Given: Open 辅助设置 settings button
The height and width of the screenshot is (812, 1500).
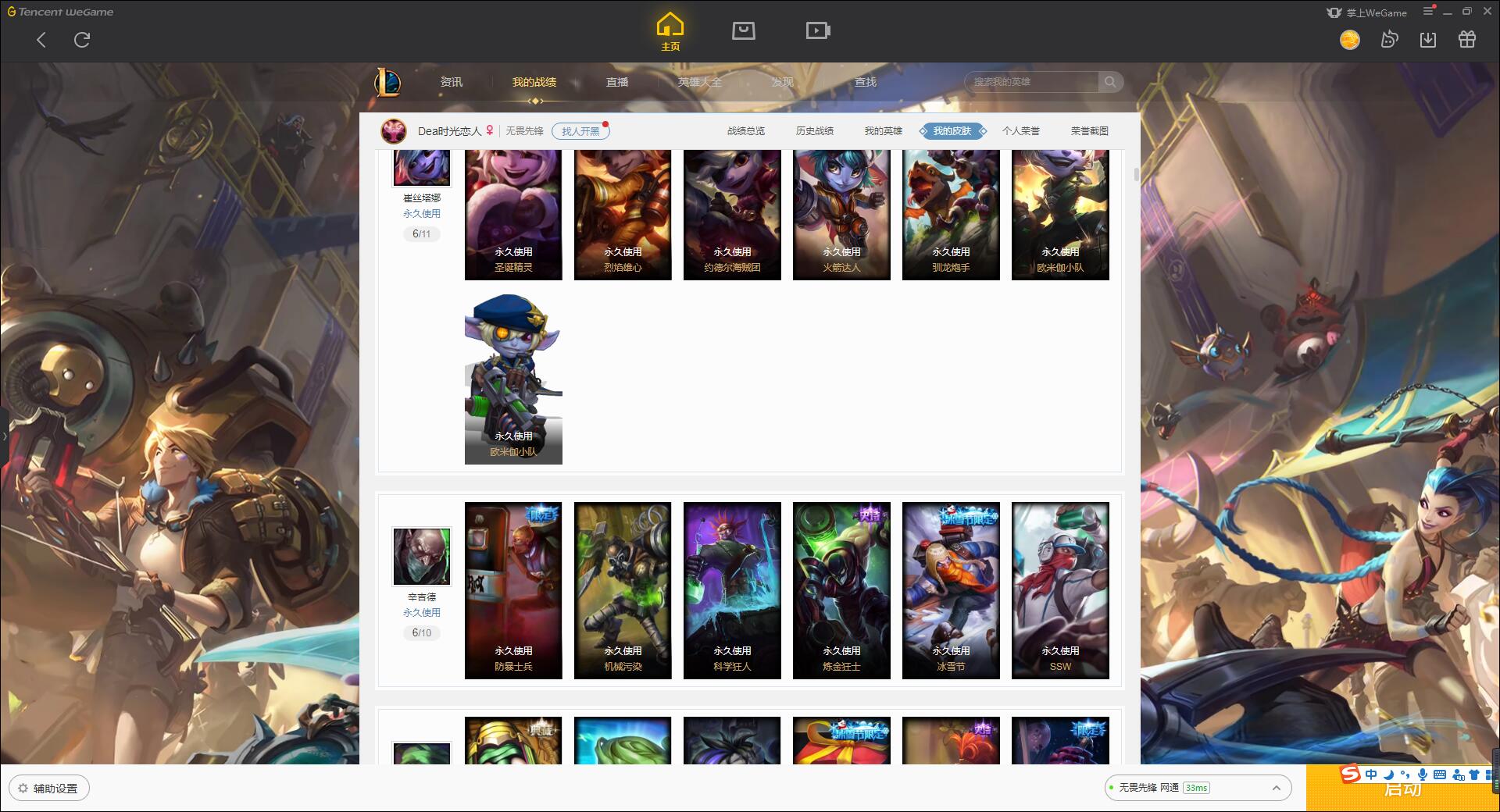Looking at the screenshot, I should coord(48,789).
